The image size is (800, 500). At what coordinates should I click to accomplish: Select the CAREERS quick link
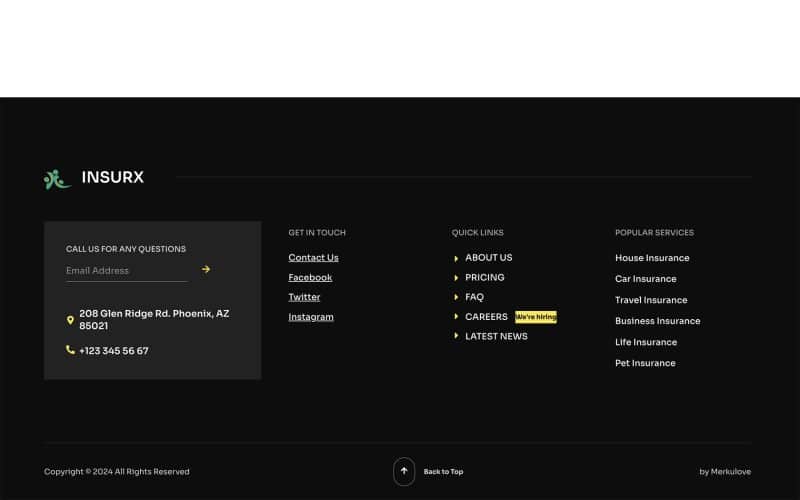486,317
